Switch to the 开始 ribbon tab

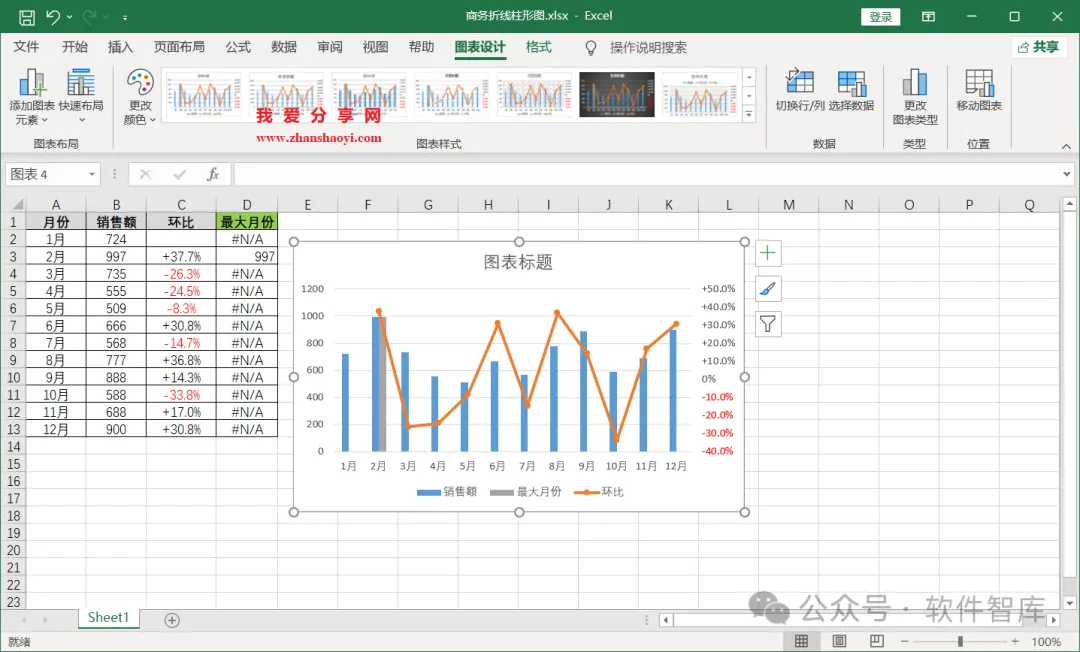[74, 47]
